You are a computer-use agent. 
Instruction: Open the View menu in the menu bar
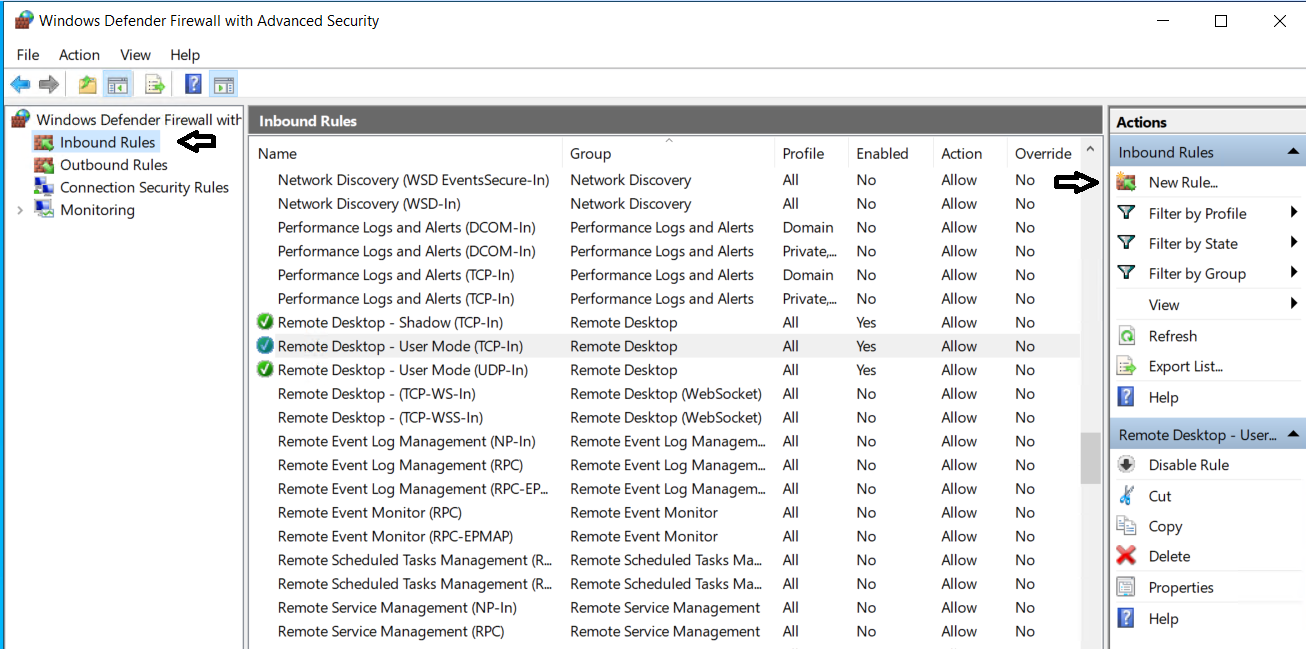point(135,55)
